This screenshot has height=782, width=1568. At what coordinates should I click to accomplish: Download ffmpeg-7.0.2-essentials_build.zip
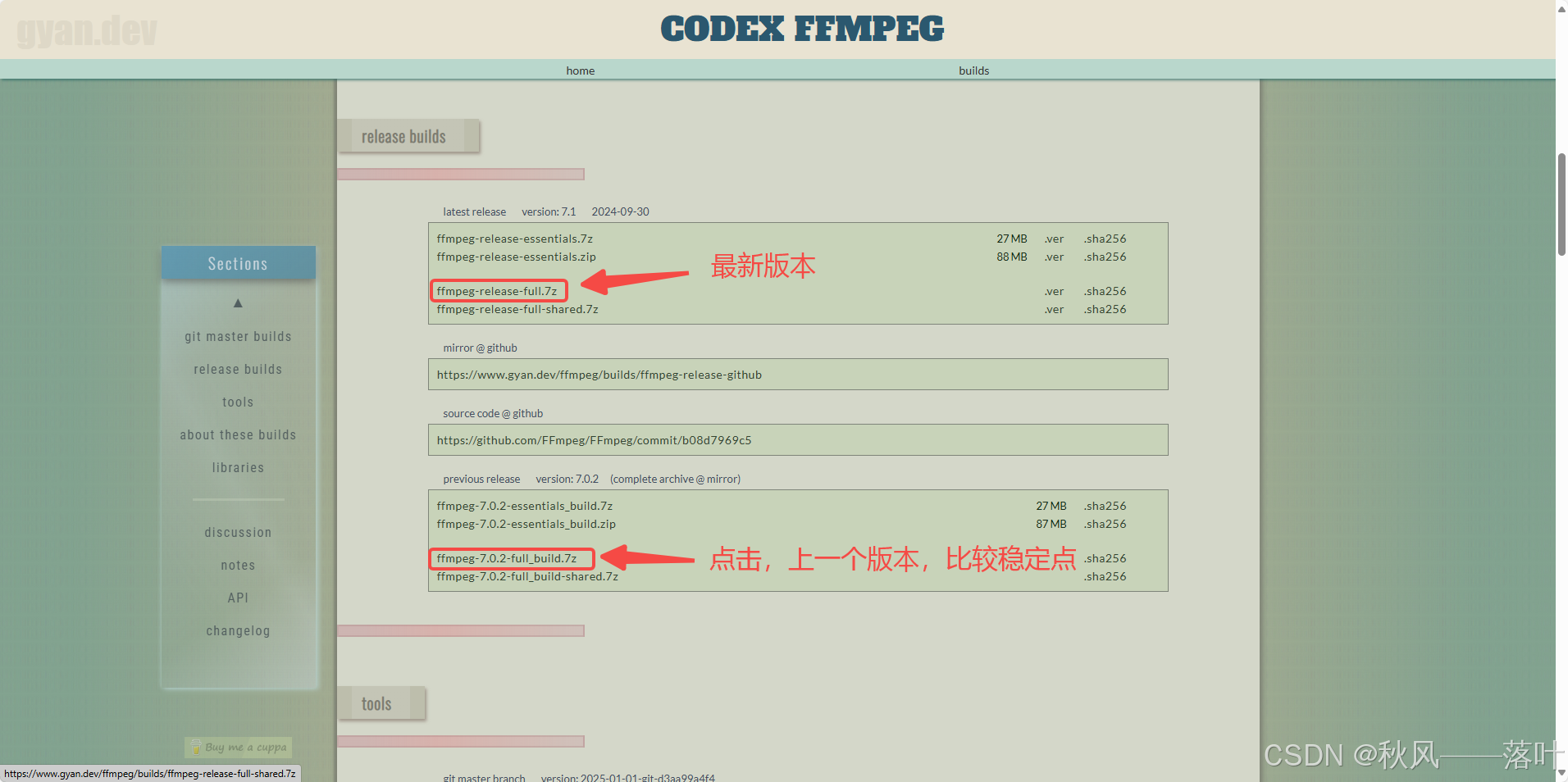[x=526, y=524]
